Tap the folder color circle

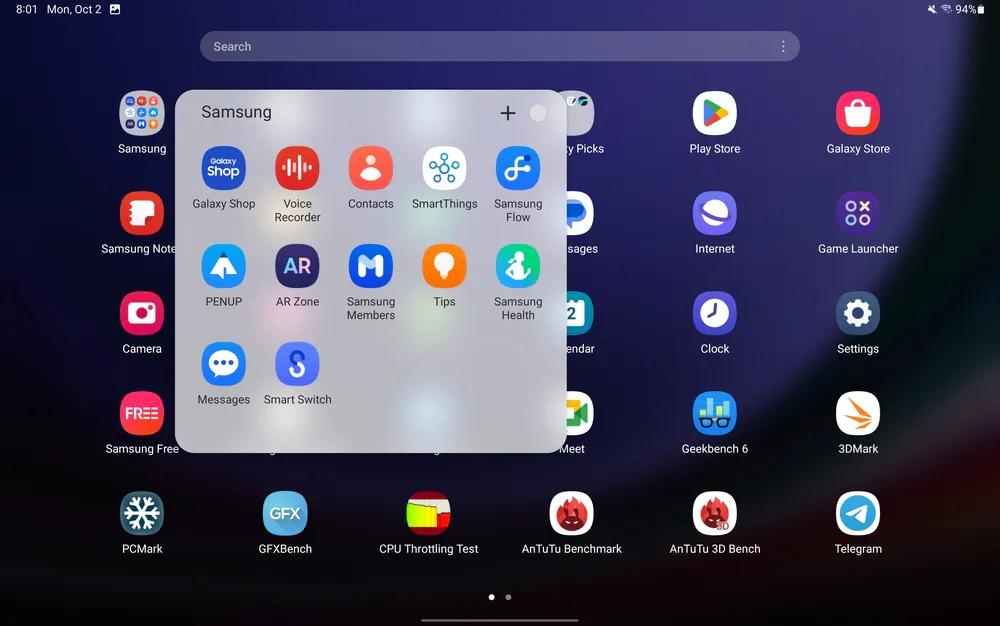(538, 113)
